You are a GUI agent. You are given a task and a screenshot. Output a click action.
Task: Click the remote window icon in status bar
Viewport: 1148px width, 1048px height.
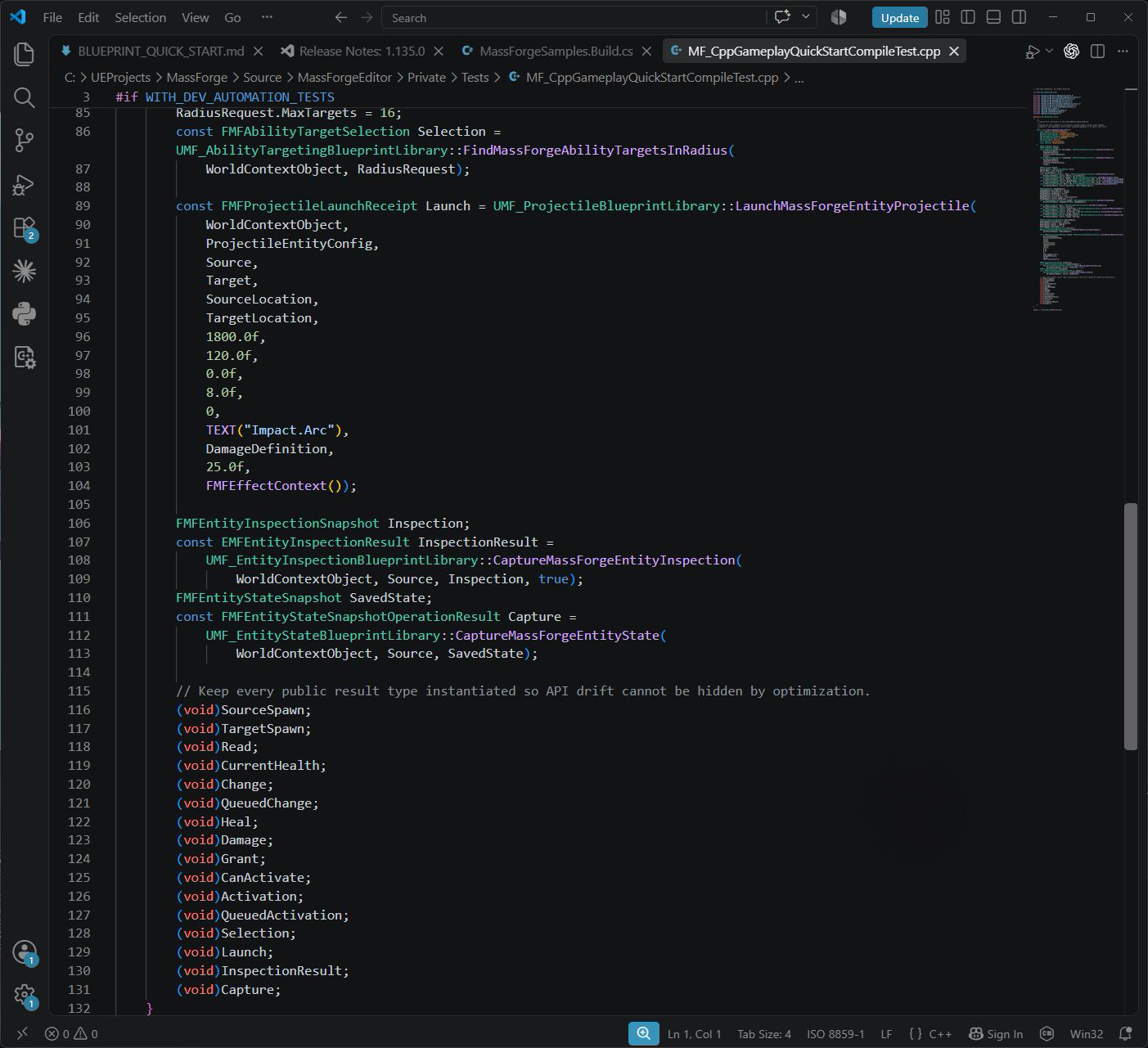point(23,1033)
